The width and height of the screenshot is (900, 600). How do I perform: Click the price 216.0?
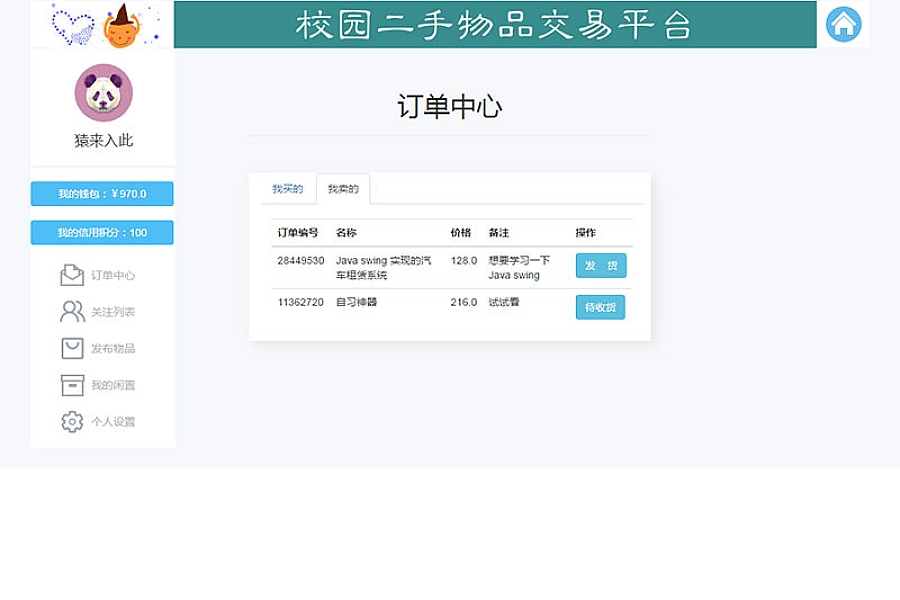464,302
